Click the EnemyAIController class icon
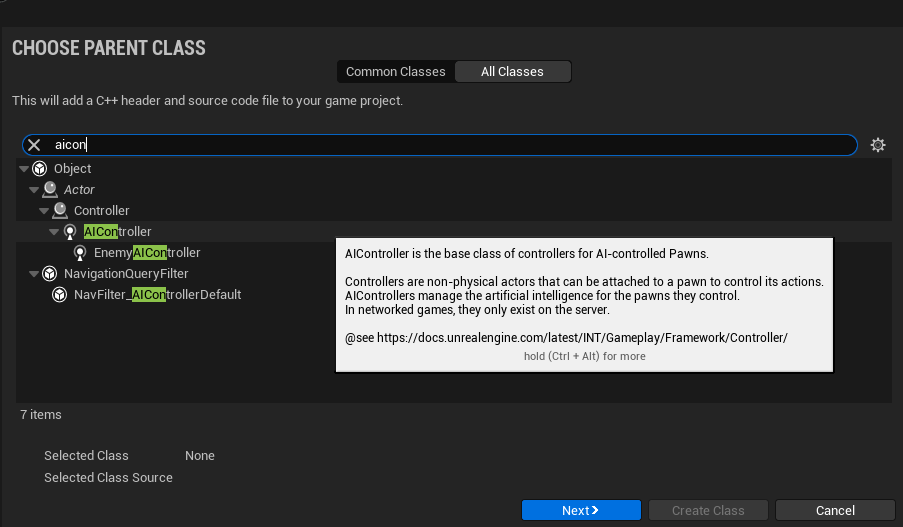This screenshot has width=903, height=527. coord(80,253)
